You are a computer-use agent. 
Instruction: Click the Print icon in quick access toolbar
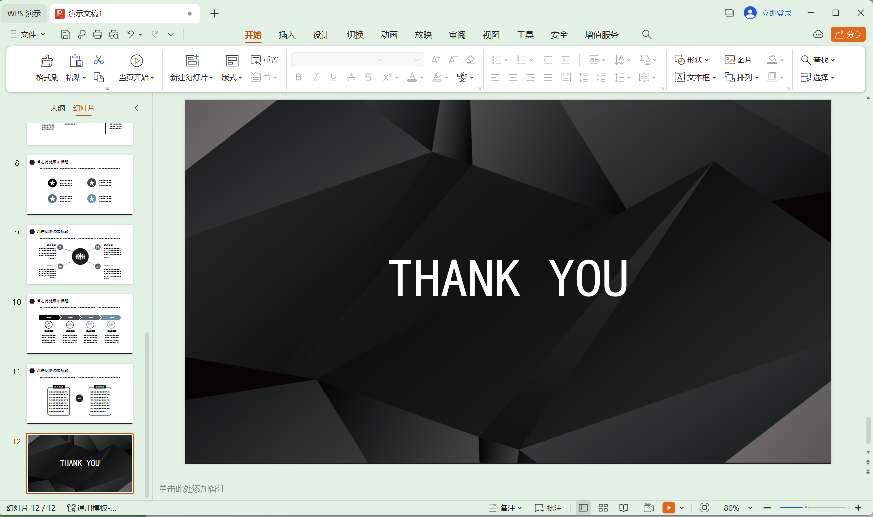coord(97,35)
